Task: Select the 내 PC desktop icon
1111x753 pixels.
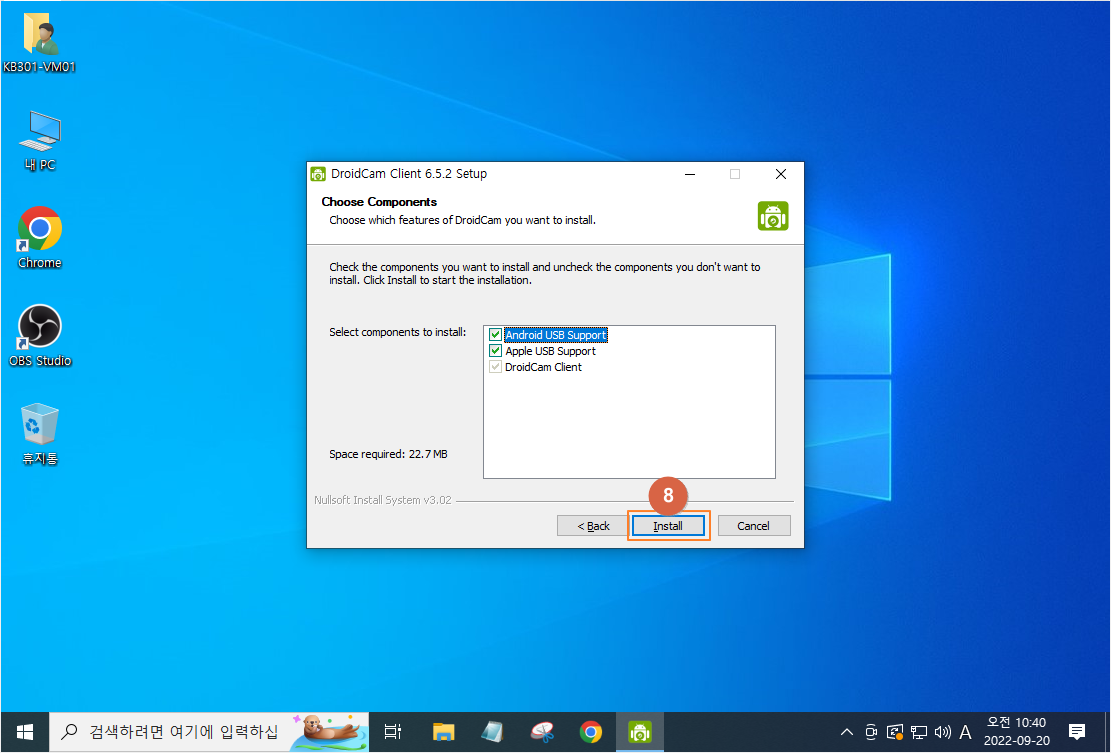Action: tap(40, 141)
